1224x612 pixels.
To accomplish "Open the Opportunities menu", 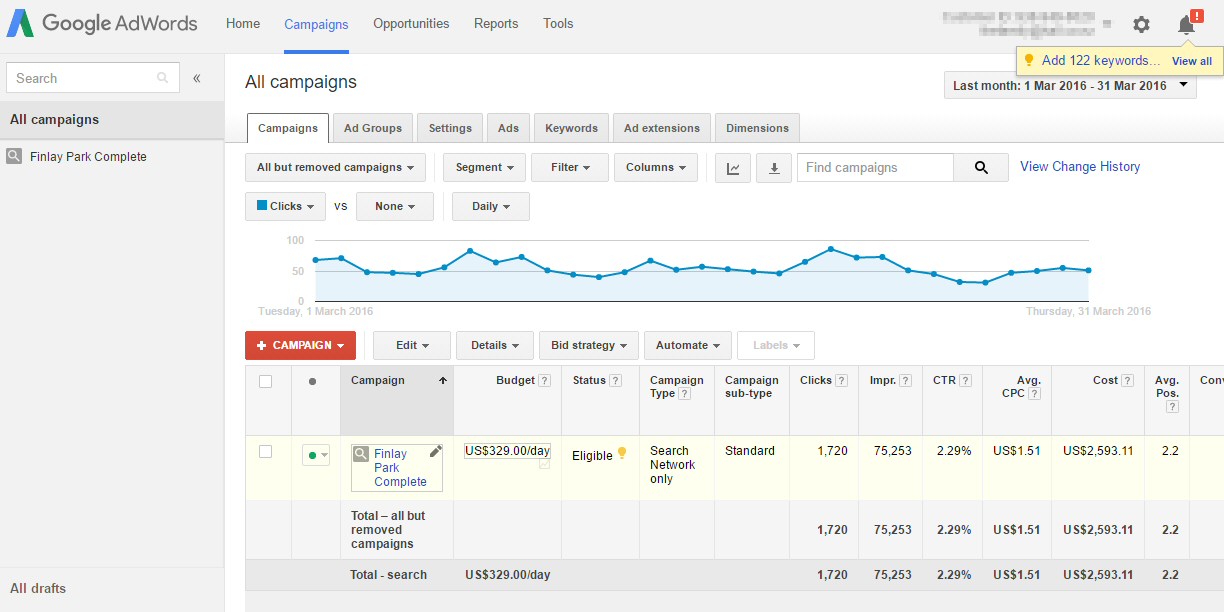I will tap(411, 24).
